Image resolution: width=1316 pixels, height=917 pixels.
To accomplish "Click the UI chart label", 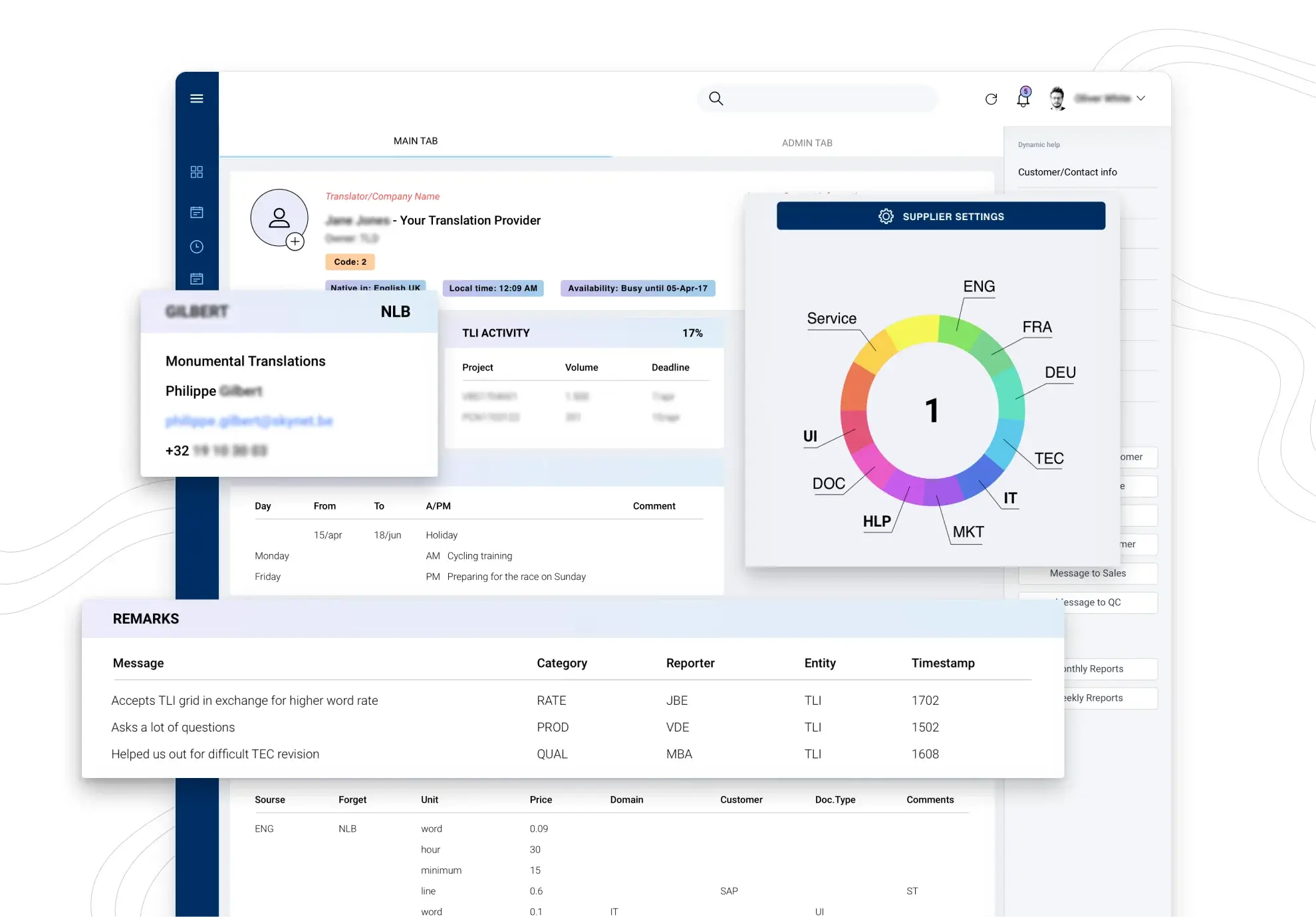I will pyautogui.click(x=810, y=436).
